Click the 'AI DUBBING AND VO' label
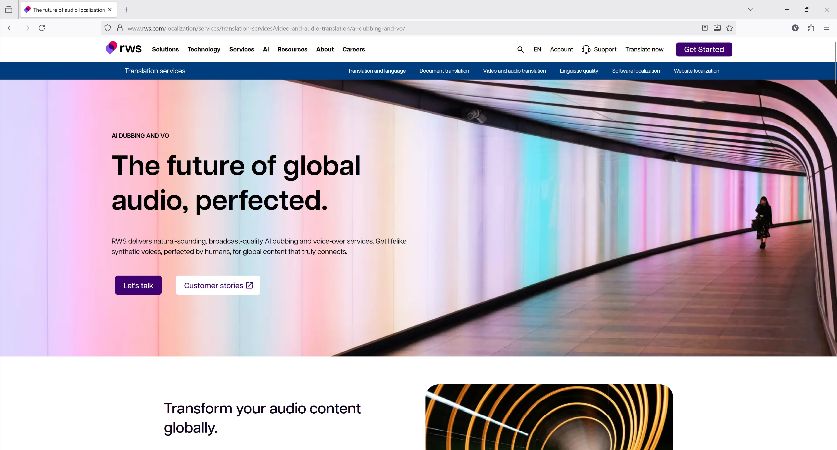837x450 pixels. click(x=140, y=136)
